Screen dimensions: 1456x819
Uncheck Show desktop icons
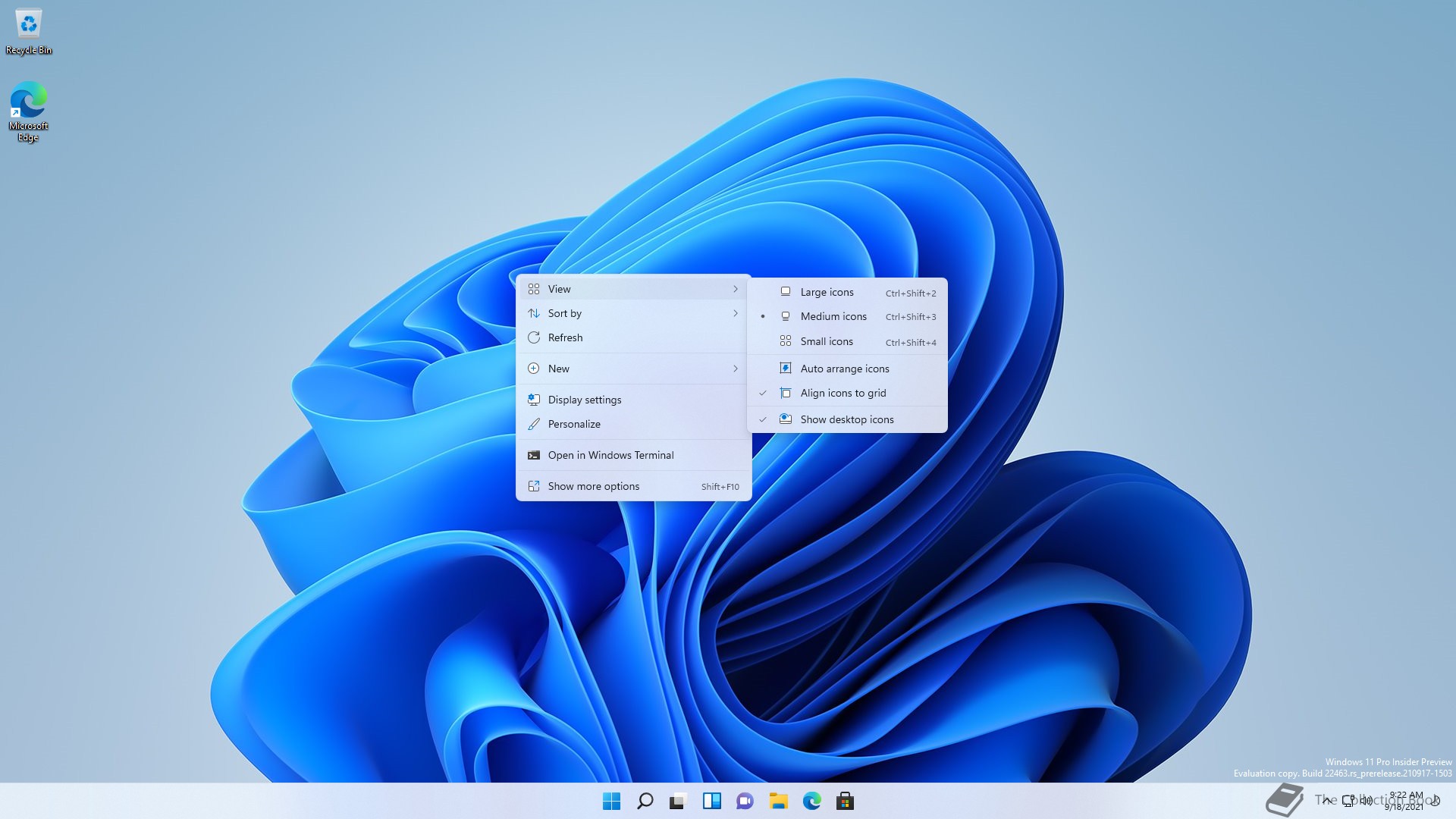click(846, 419)
